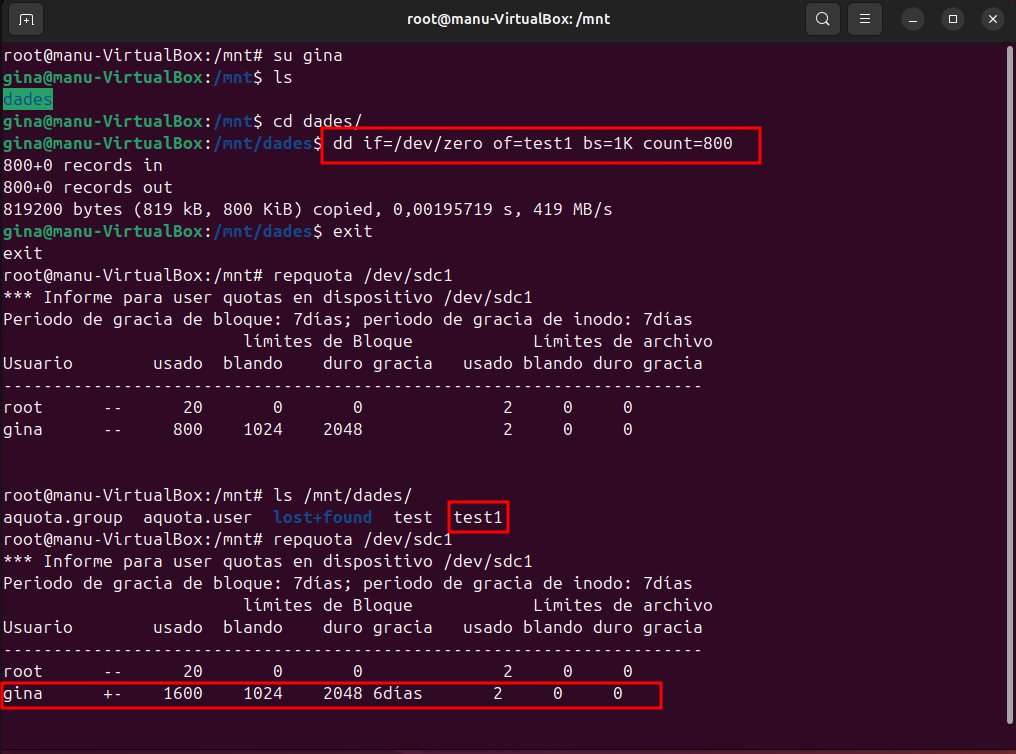Maximize the terminal window
The image size is (1016, 754).
(953, 19)
